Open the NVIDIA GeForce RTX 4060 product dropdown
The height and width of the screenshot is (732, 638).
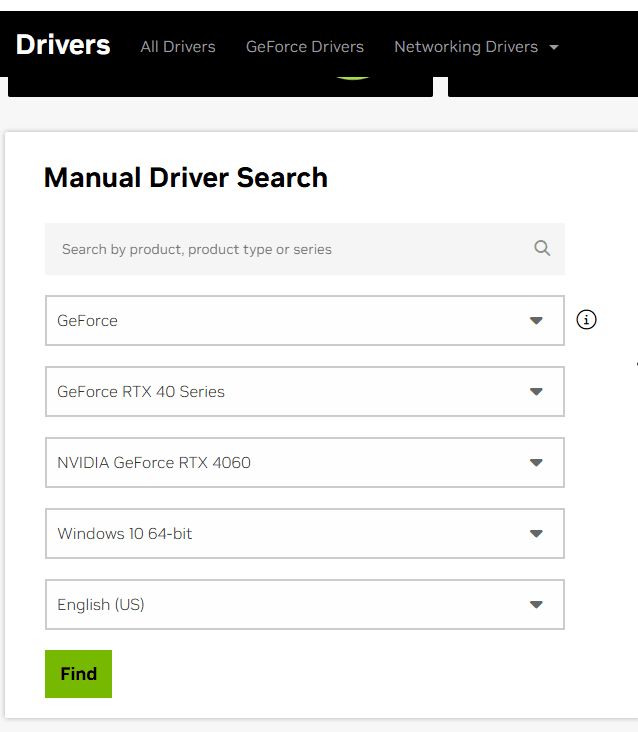point(290,463)
